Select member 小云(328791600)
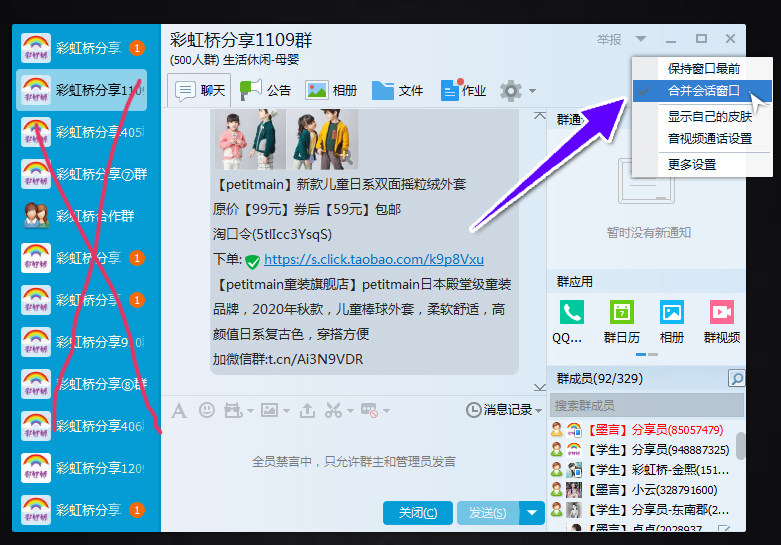This screenshot has height=545, width=781. point(642,490)
